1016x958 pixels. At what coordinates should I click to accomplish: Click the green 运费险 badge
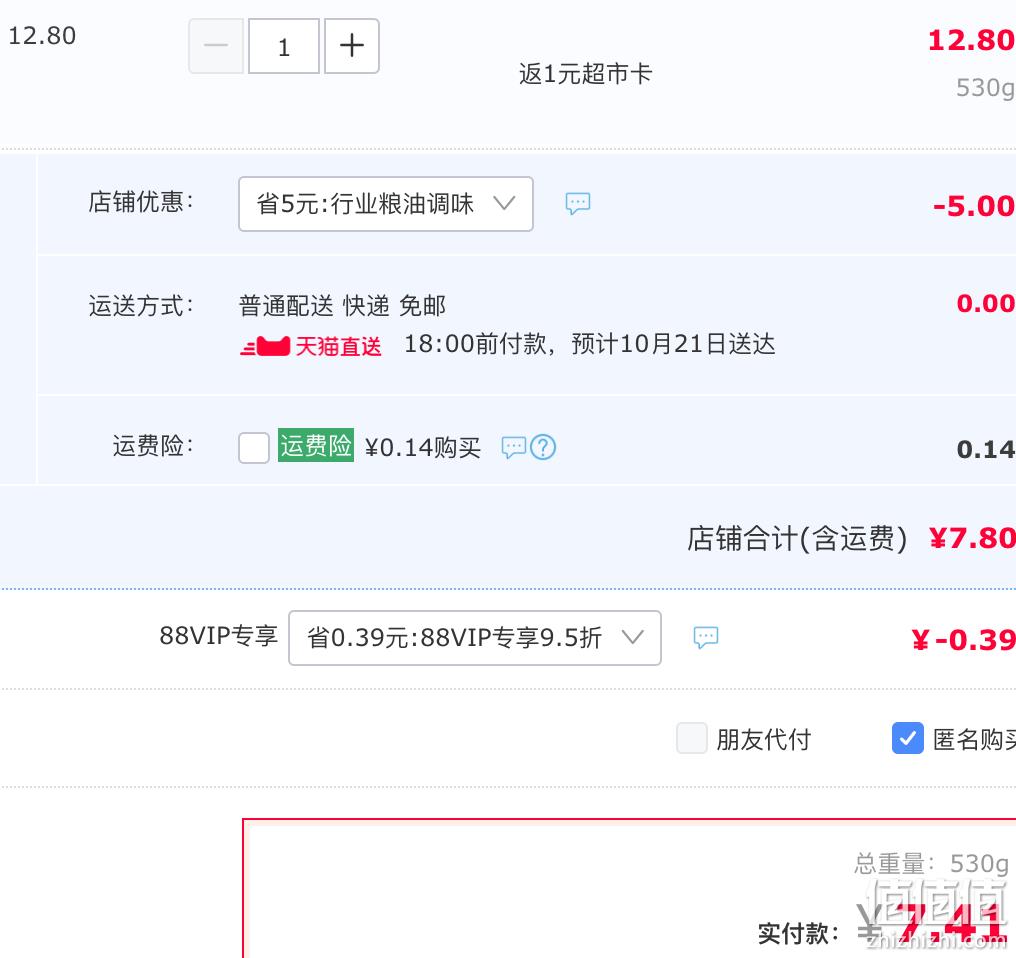pos(316,445)
